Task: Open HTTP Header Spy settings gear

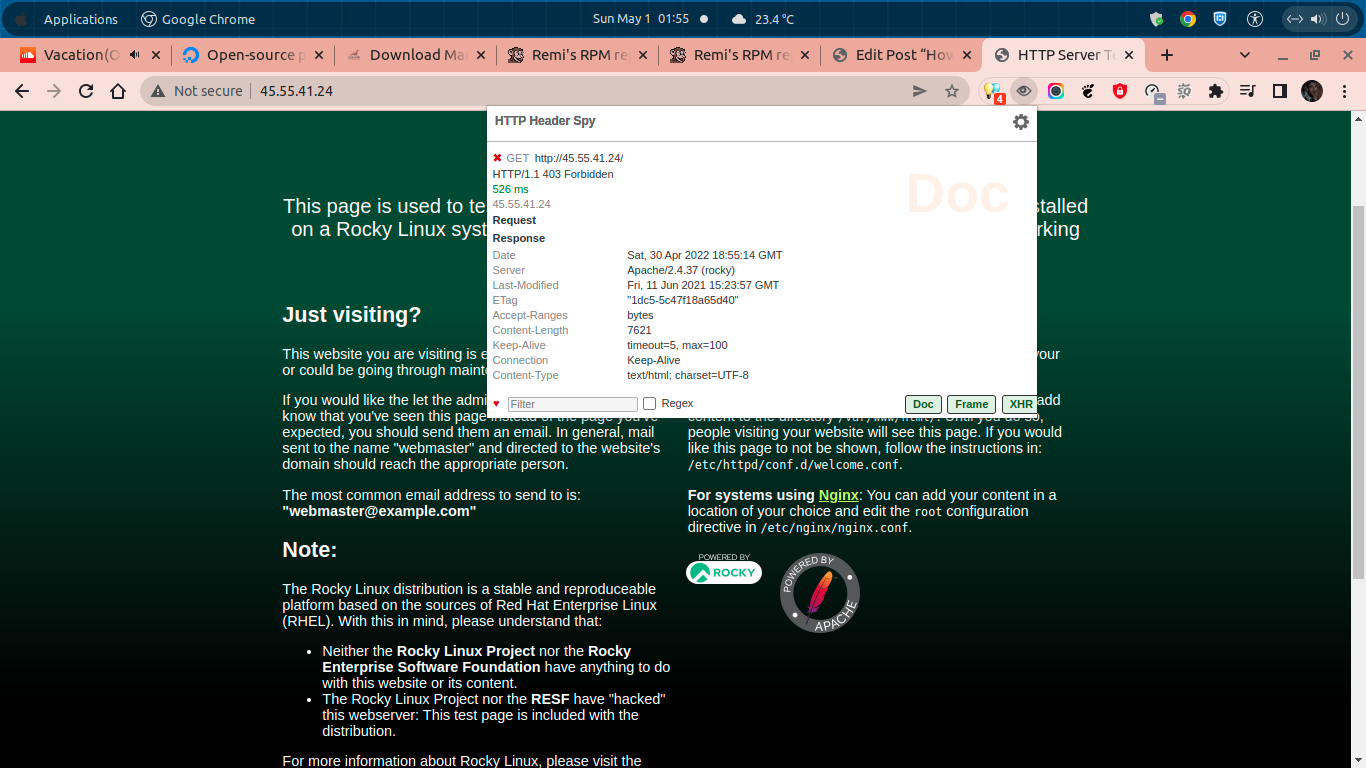Action: coord(1020,121)
